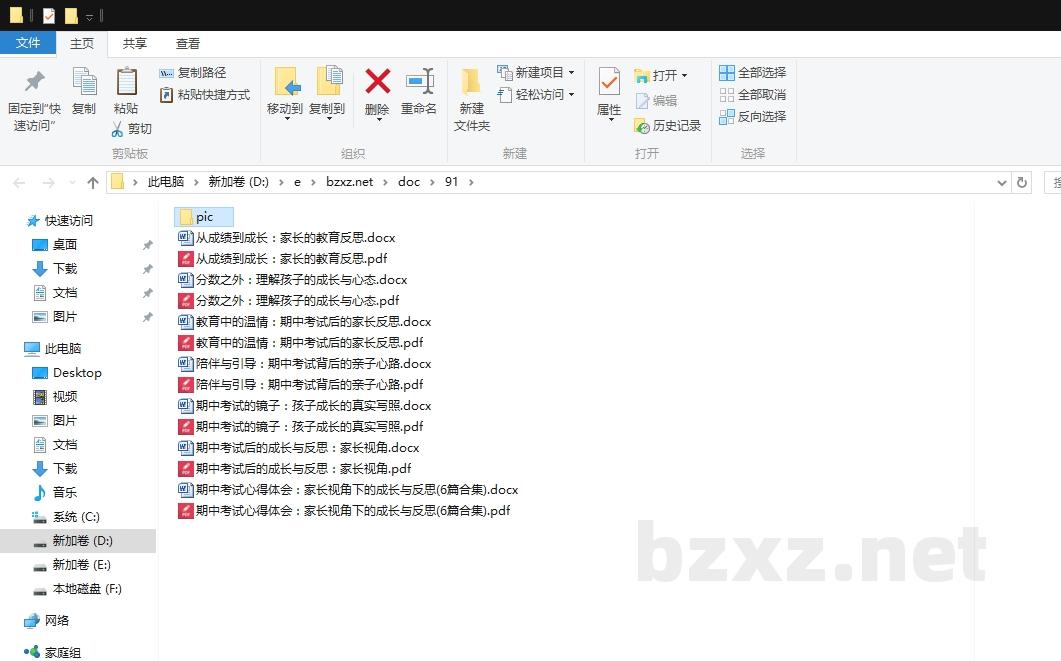Image resolution: width=1061 pixels, height=661 pixels.
Task: Open the New Item dropdown
Action: click(571, 73)
